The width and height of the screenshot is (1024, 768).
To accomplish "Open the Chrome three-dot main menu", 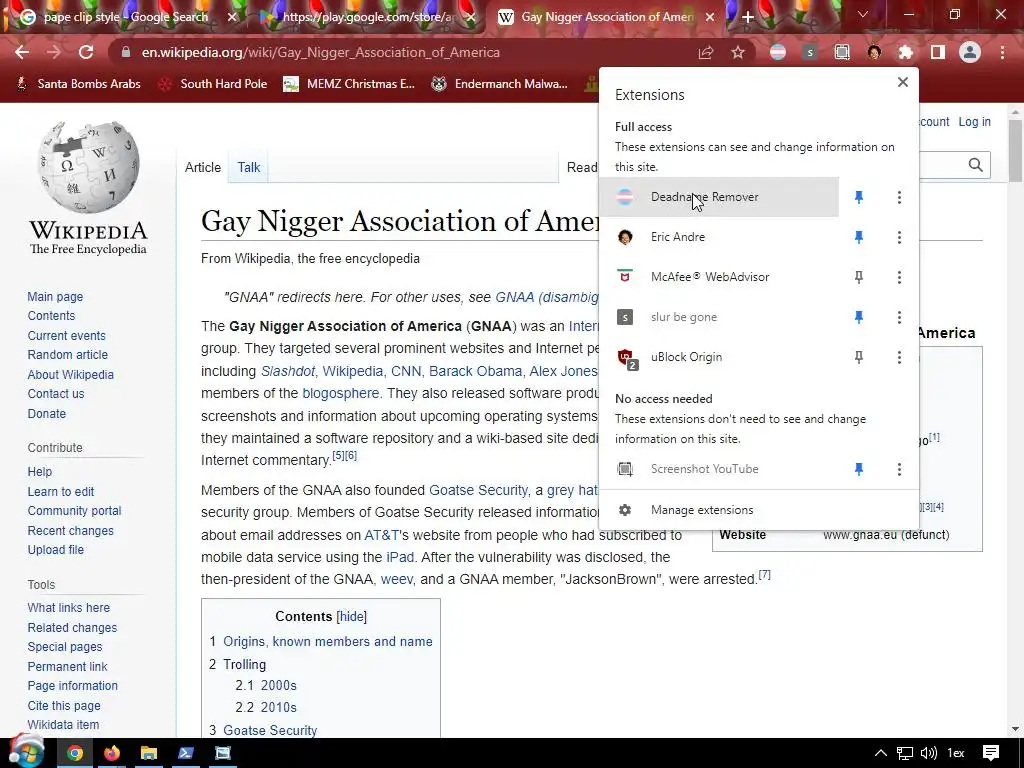I will 1002,52.
